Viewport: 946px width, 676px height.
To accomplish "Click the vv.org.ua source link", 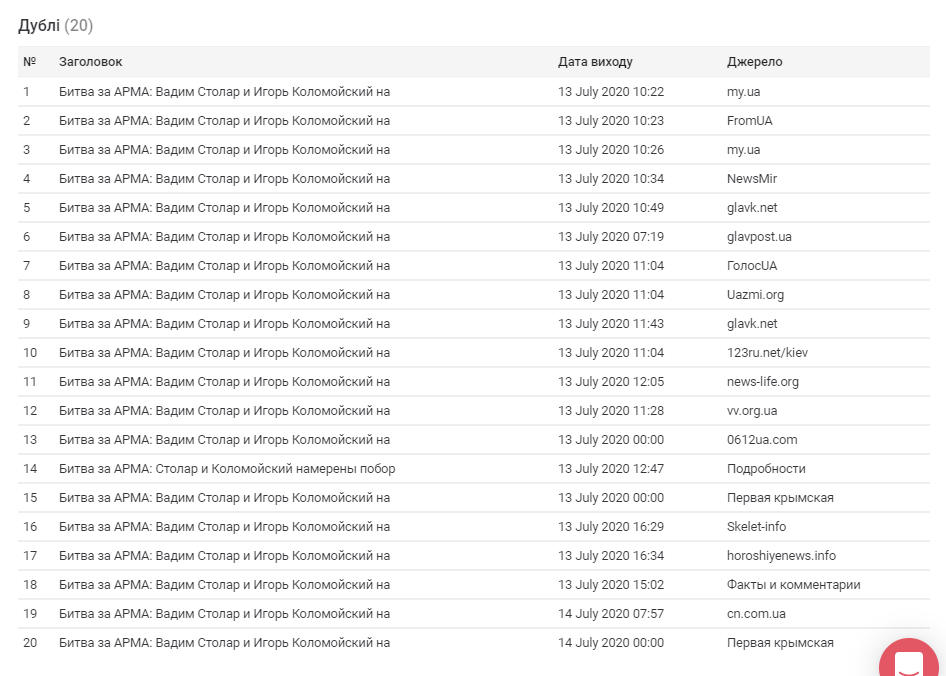I will tap(752, 411).
